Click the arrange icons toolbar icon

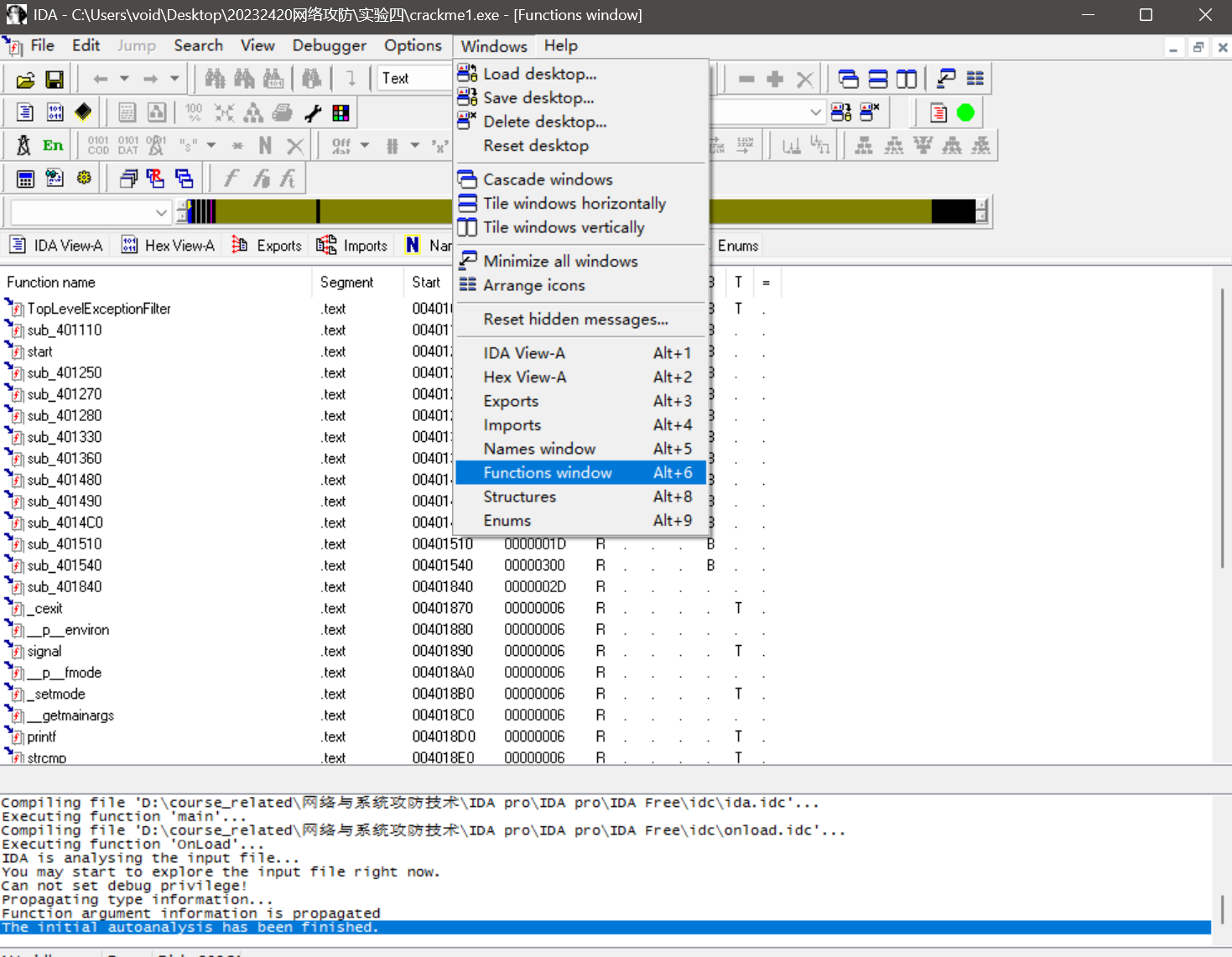tap(975, 78)
